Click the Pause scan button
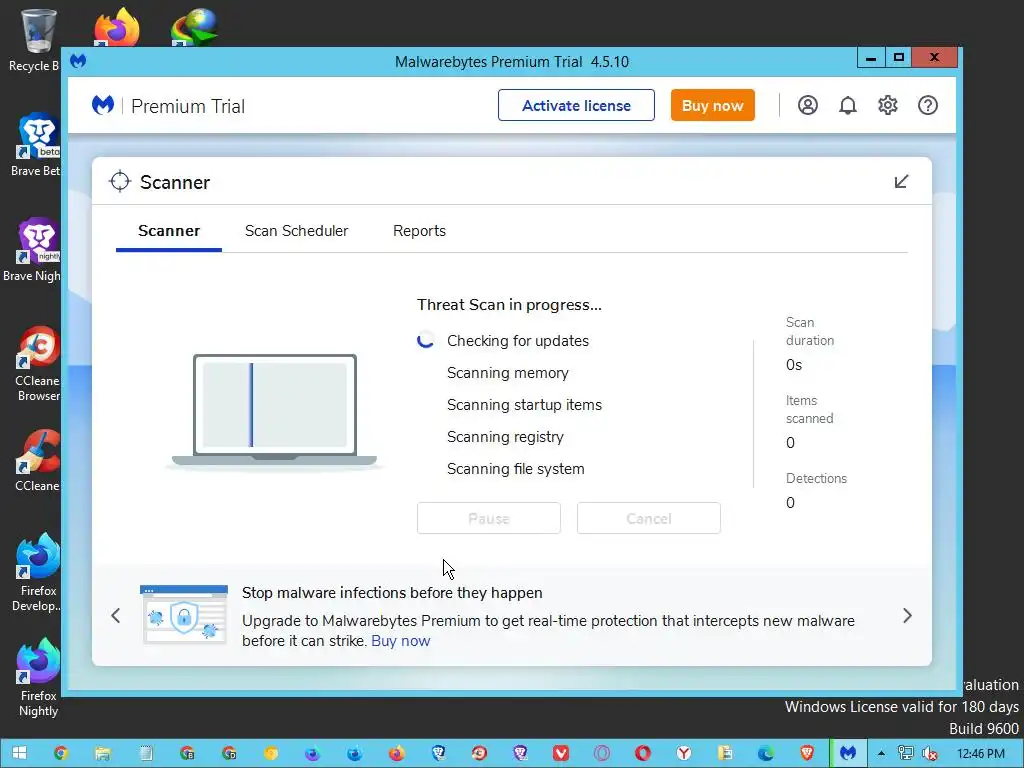The height and width of the screenshot is (768, 1024). click(488, 519)
